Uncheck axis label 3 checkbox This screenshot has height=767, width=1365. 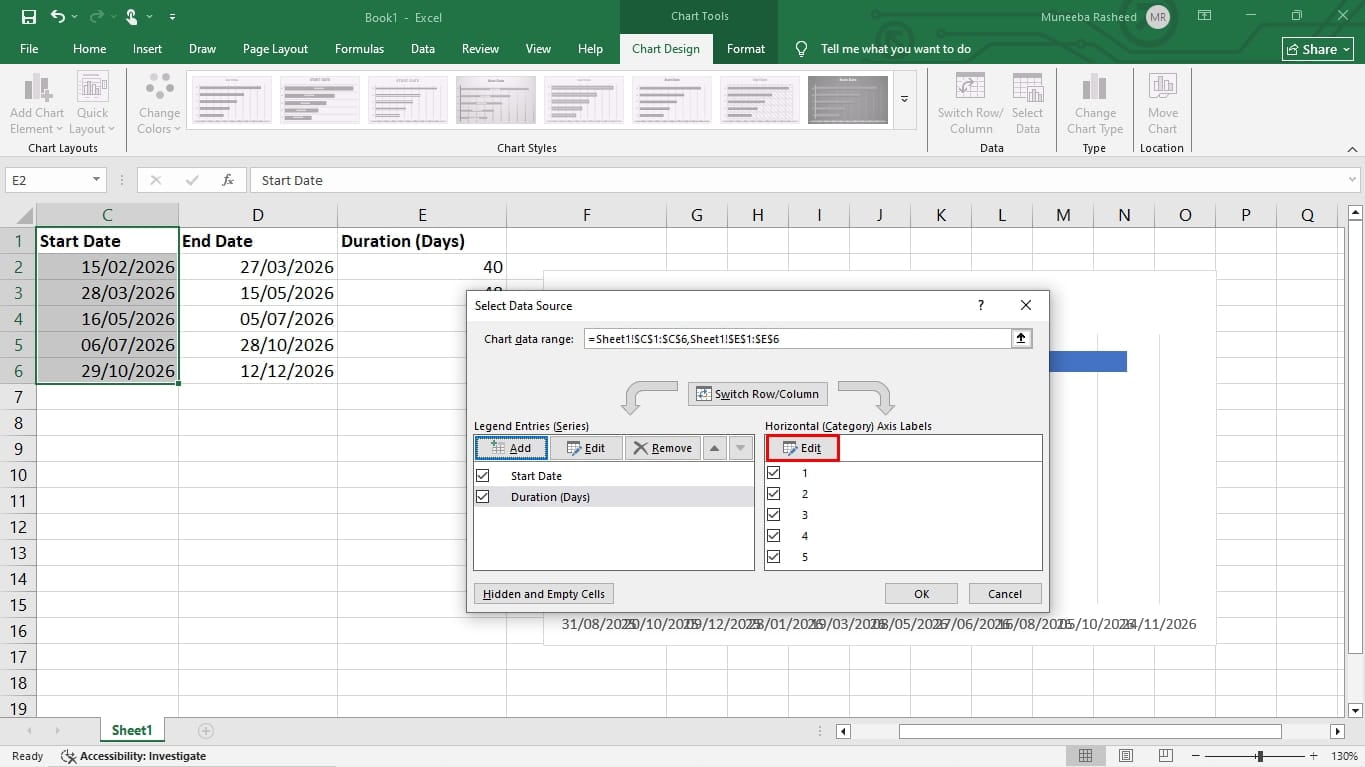tap(773, 515)
